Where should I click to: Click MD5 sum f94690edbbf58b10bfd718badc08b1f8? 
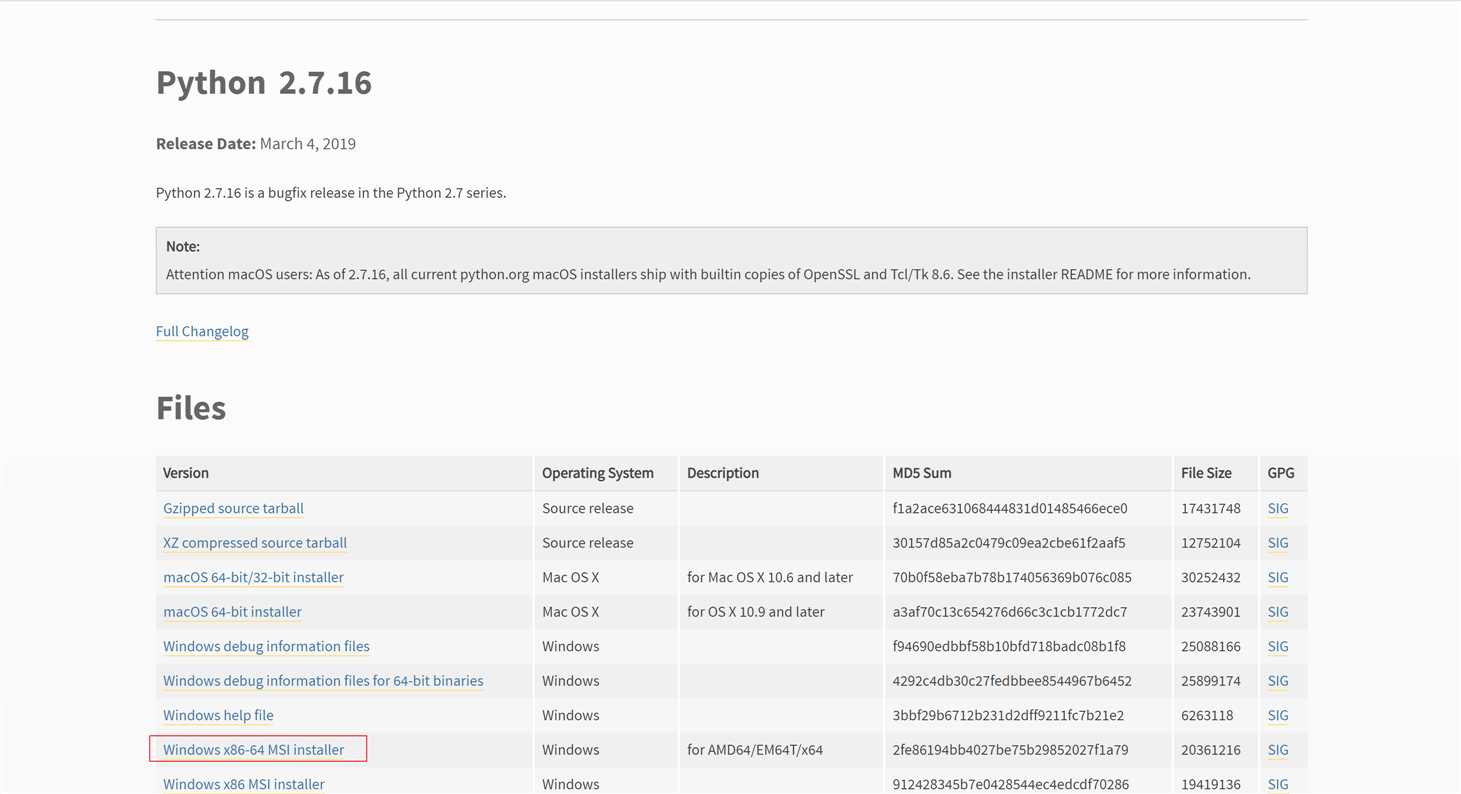click(1009, 646)
